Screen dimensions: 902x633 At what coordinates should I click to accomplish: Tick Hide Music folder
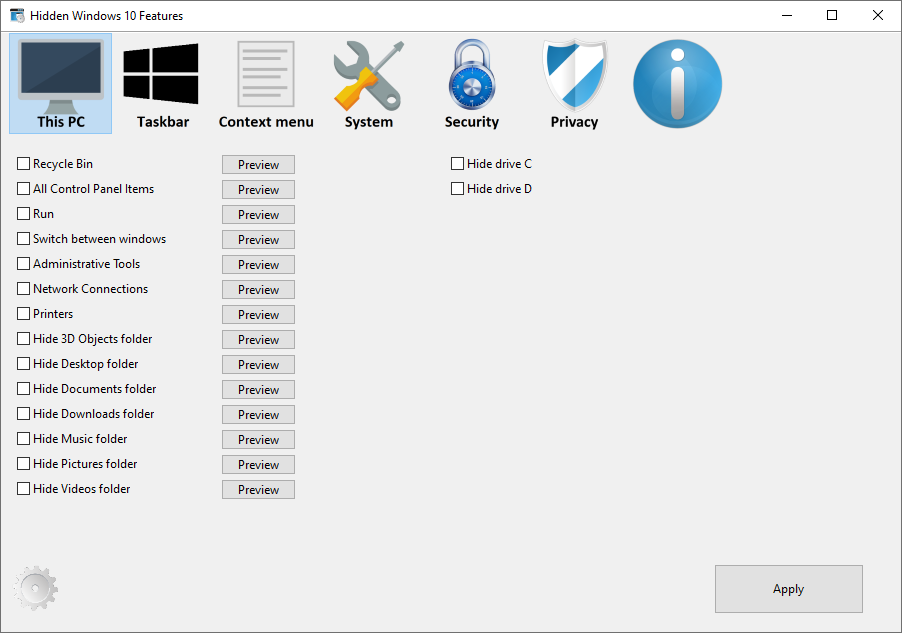coord(24,439)
